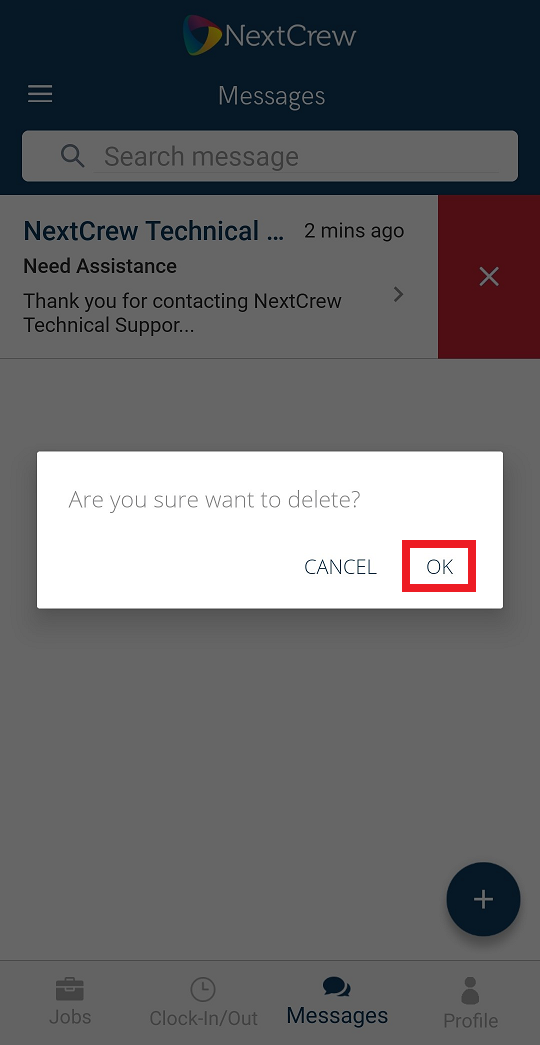Open the NextCrew Technical message title

(154, 231)
